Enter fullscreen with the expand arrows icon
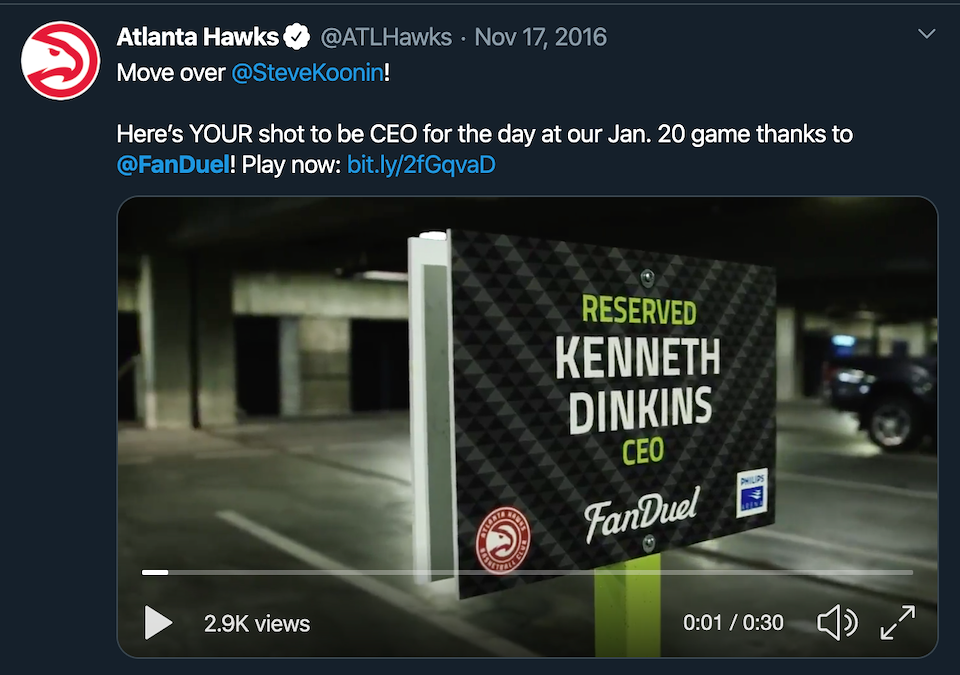960x675 pixels. click(897, 623)
